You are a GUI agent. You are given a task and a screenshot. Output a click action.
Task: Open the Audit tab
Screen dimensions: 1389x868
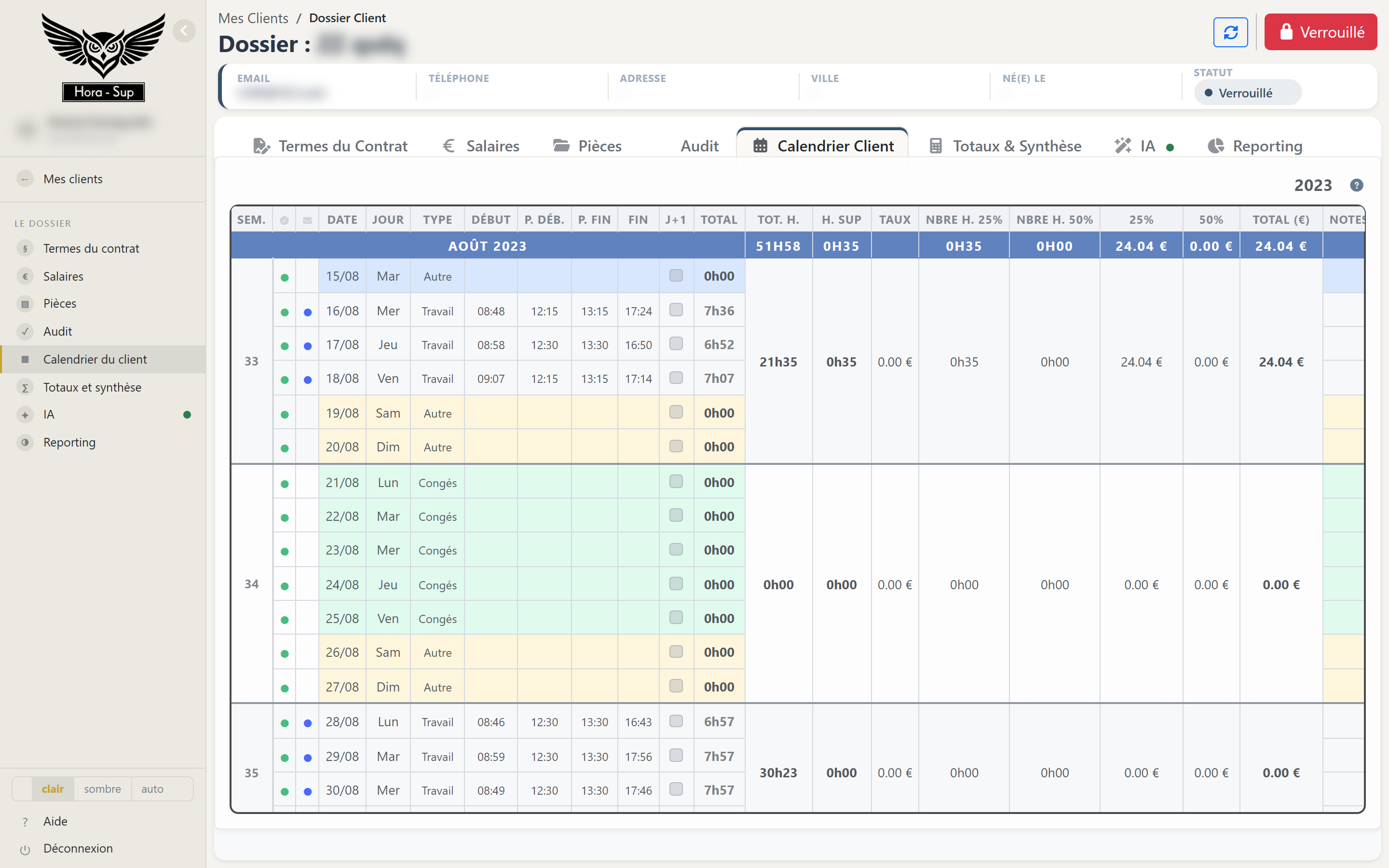[x=699, y=146]
